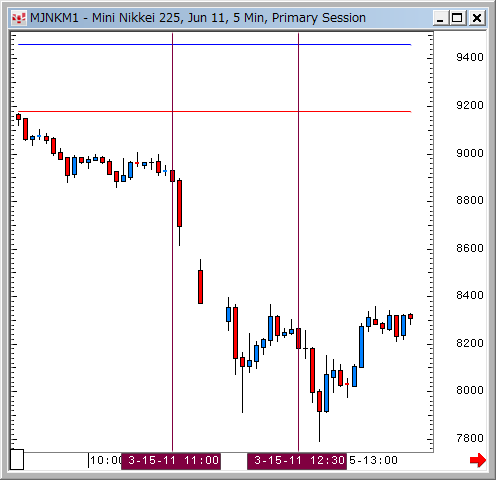Click the chart window icon in title bar
This screenshot has height=480, width=496.
[19, 18]
